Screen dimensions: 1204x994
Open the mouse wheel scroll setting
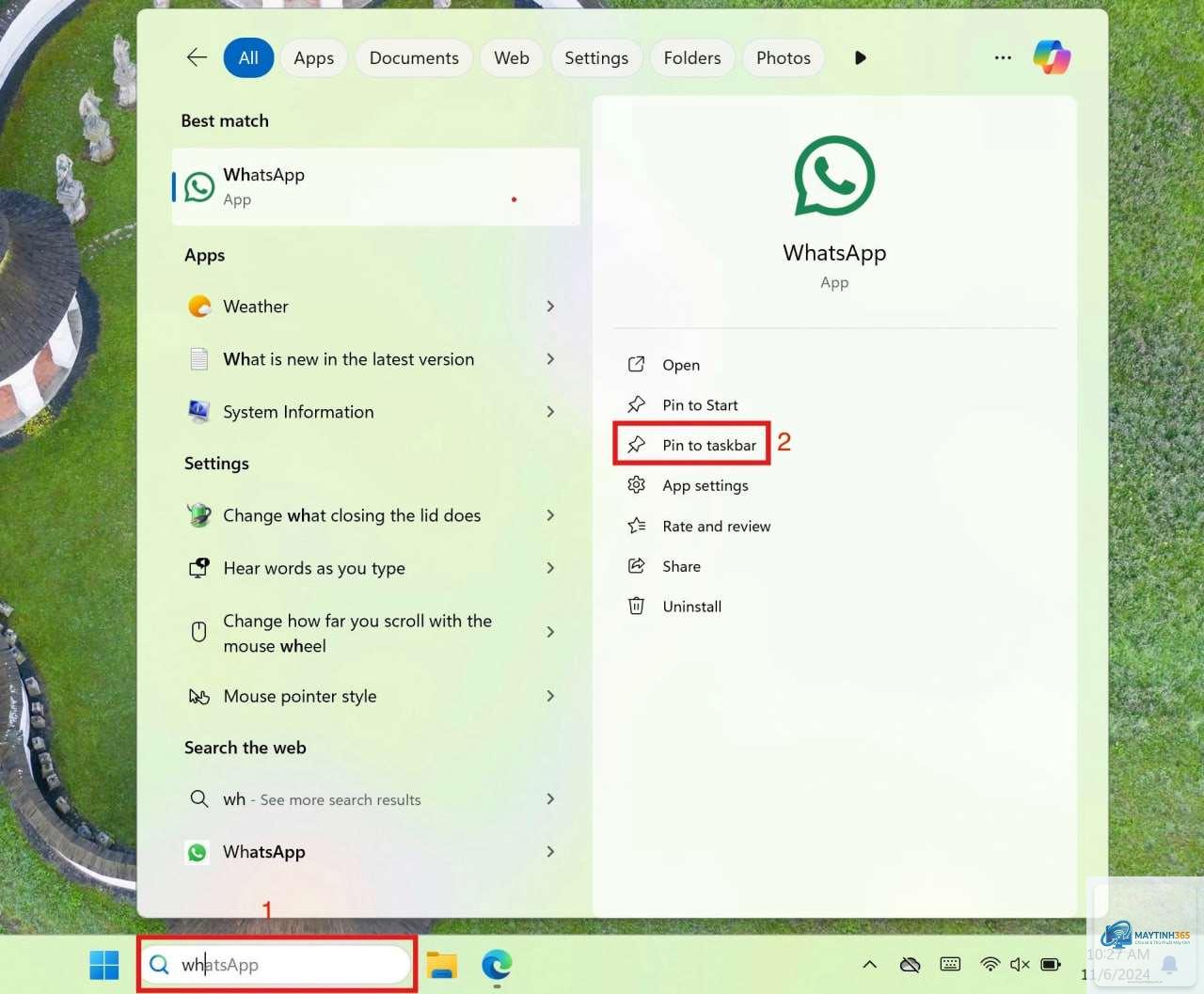pos(376,633)
